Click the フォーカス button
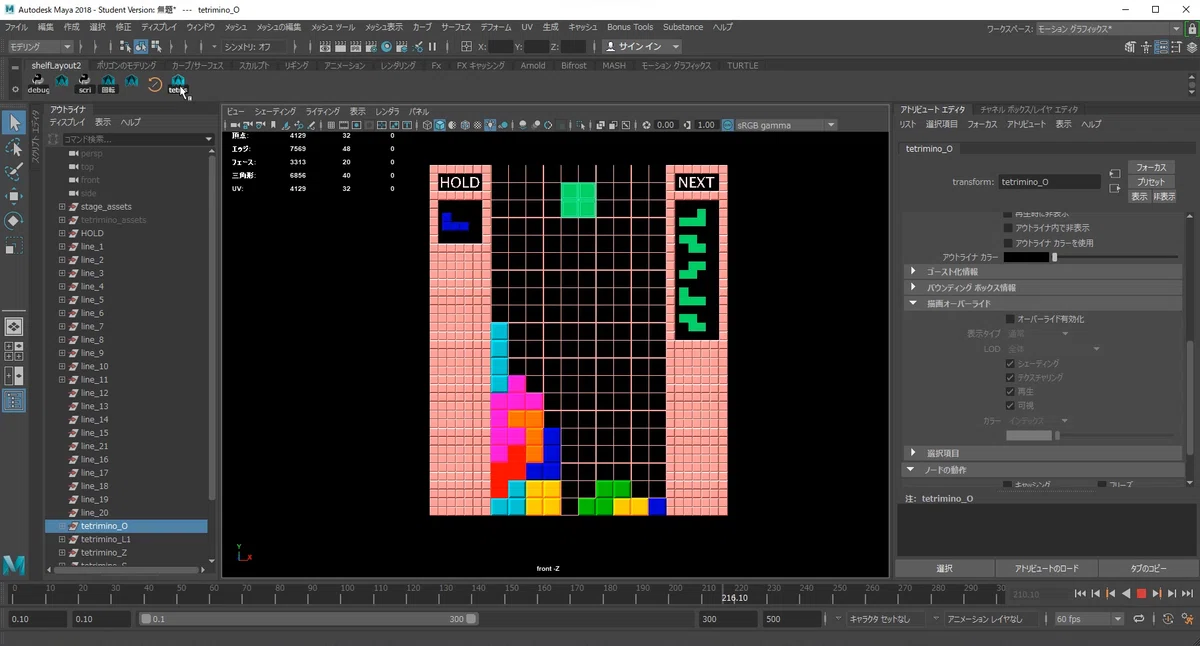Image resolution: width=1200 pixels, height=646 pixels. pyautogui.click(x=1152, y=167)
